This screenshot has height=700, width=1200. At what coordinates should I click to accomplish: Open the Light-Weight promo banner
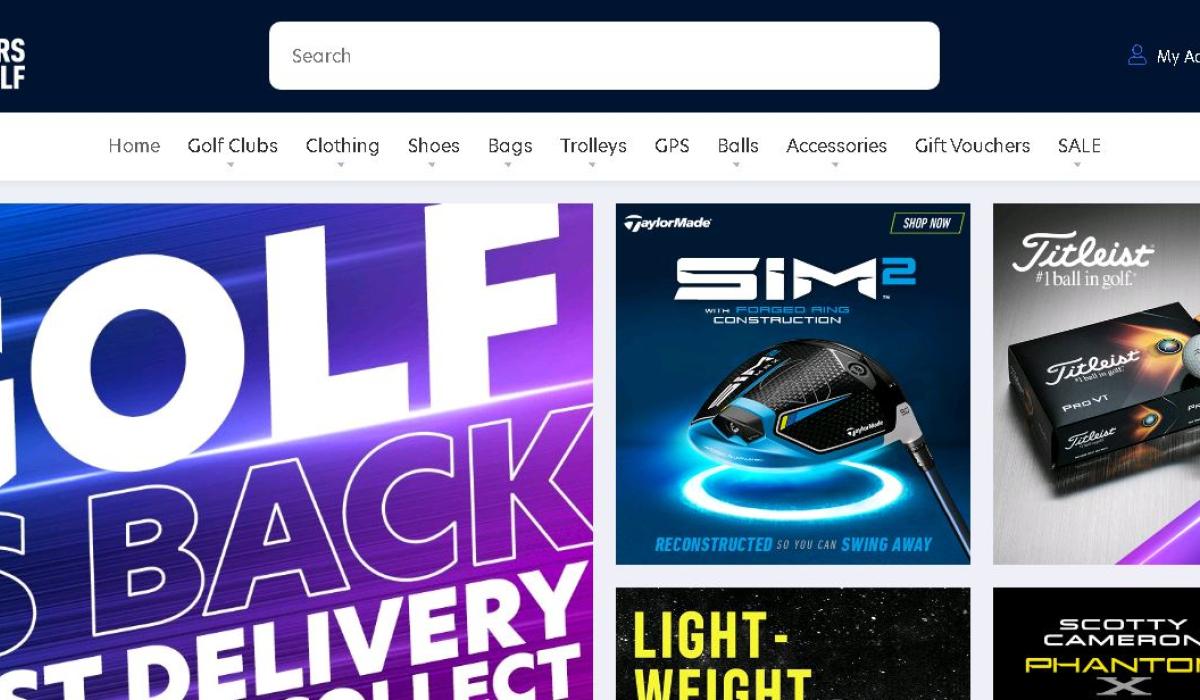793,644
